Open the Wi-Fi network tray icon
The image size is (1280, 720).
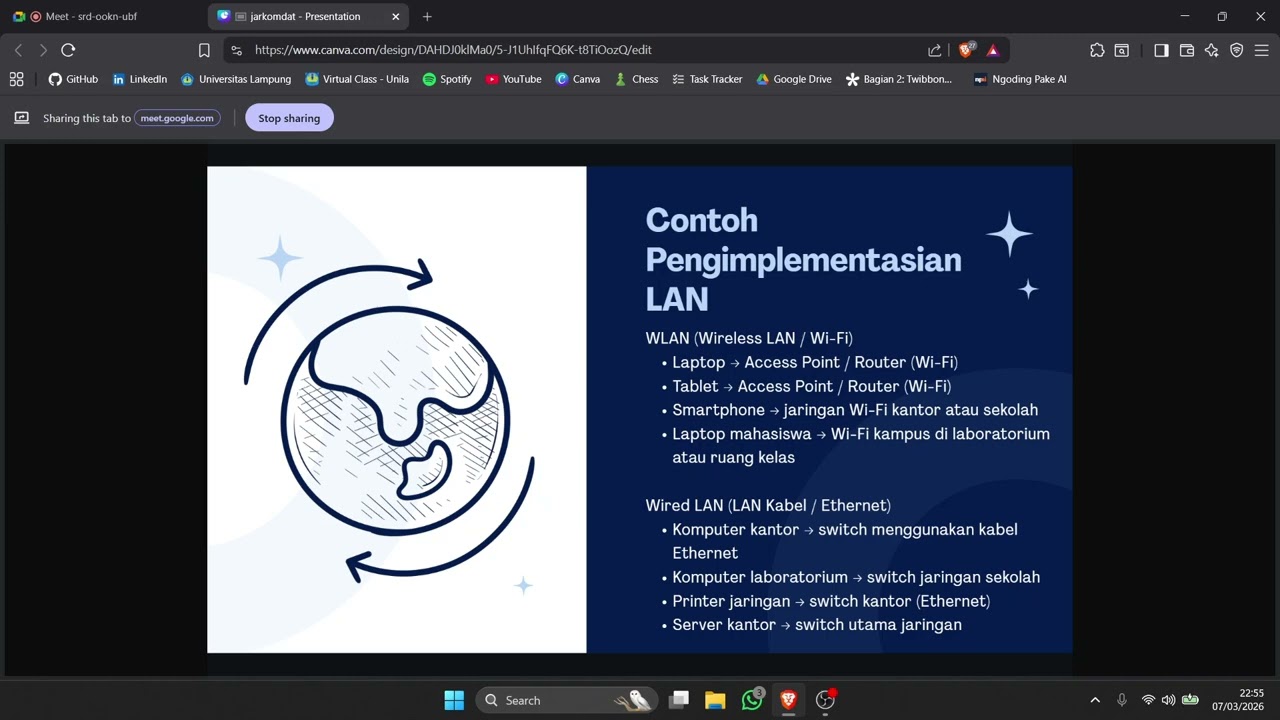click(1148, 700)
